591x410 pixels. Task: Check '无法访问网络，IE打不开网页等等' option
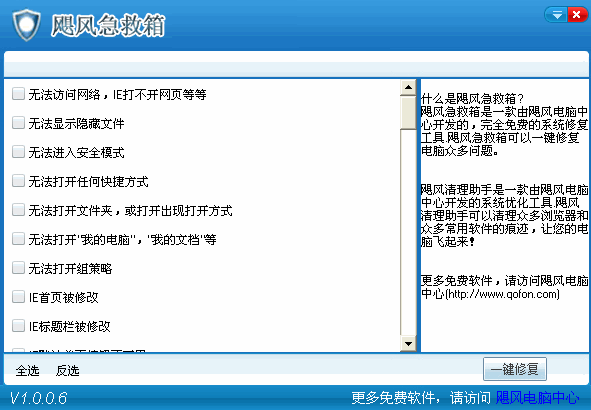click(x=18, y=93)
